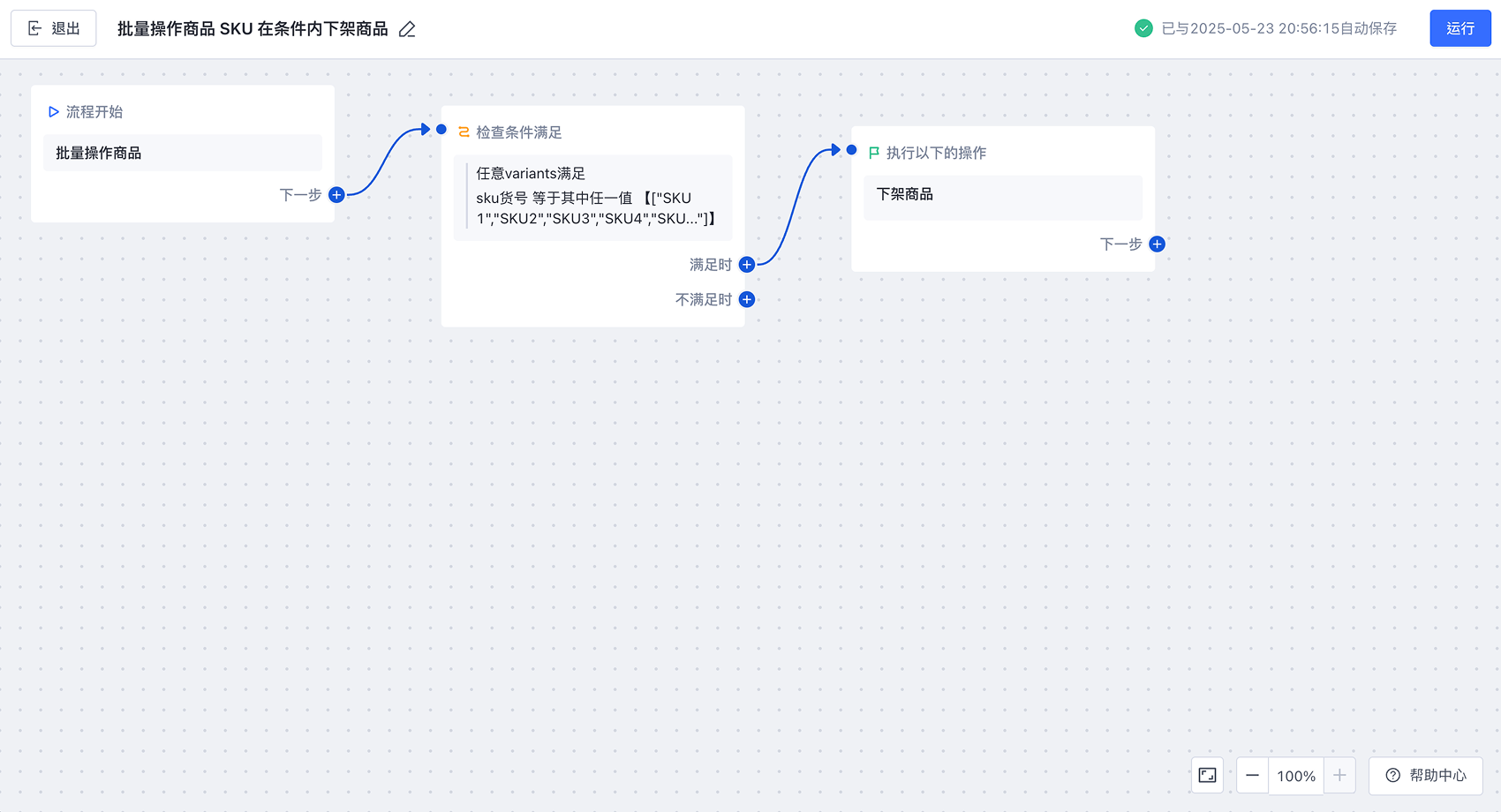This screenshot has height=812, width=1501.
Task: Click workflow title 批量操作商品 SKU 在条件内下架商品
Action: 253,29
